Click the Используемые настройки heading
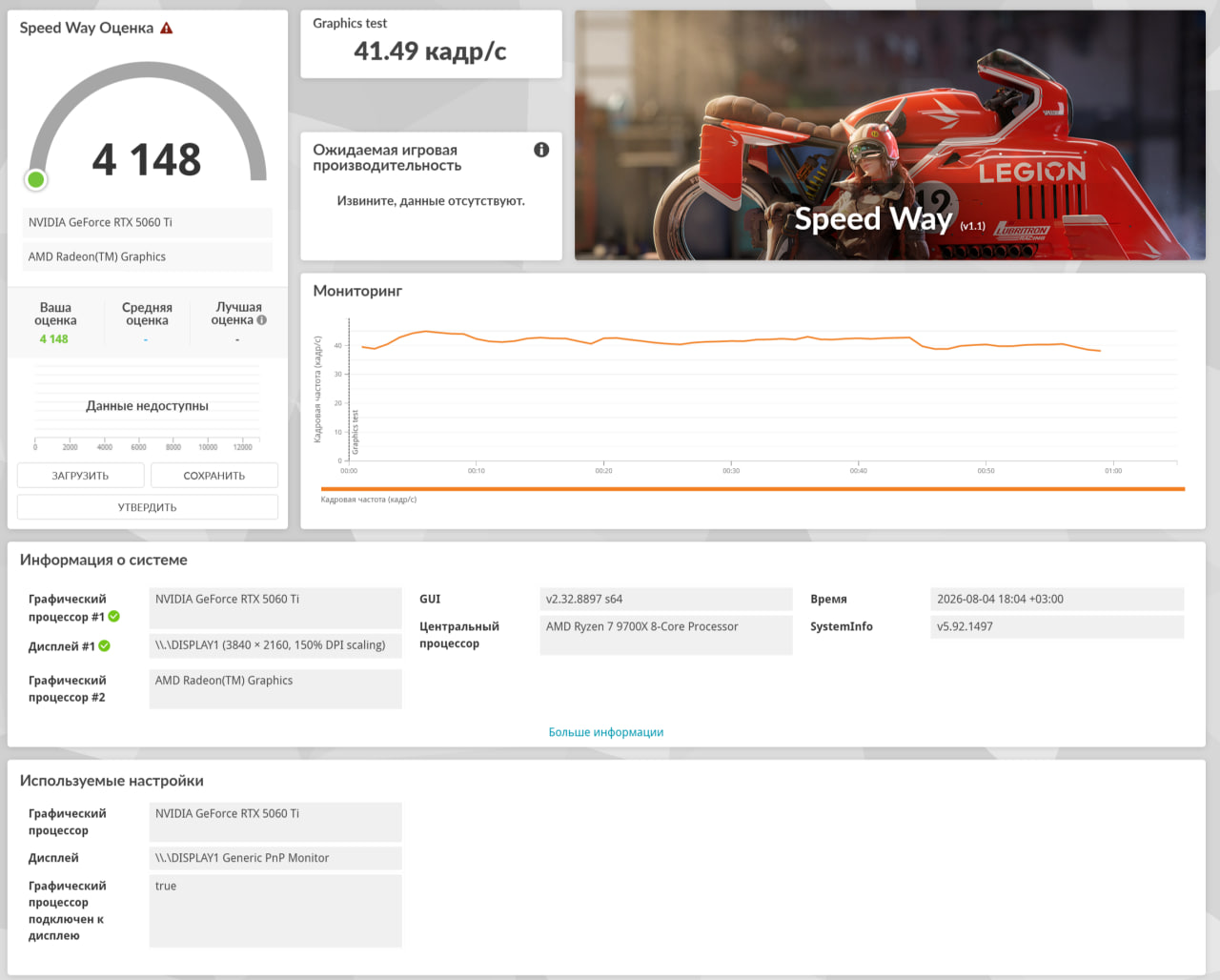Viewport: 1220px width, 980px height. point(112,781)
